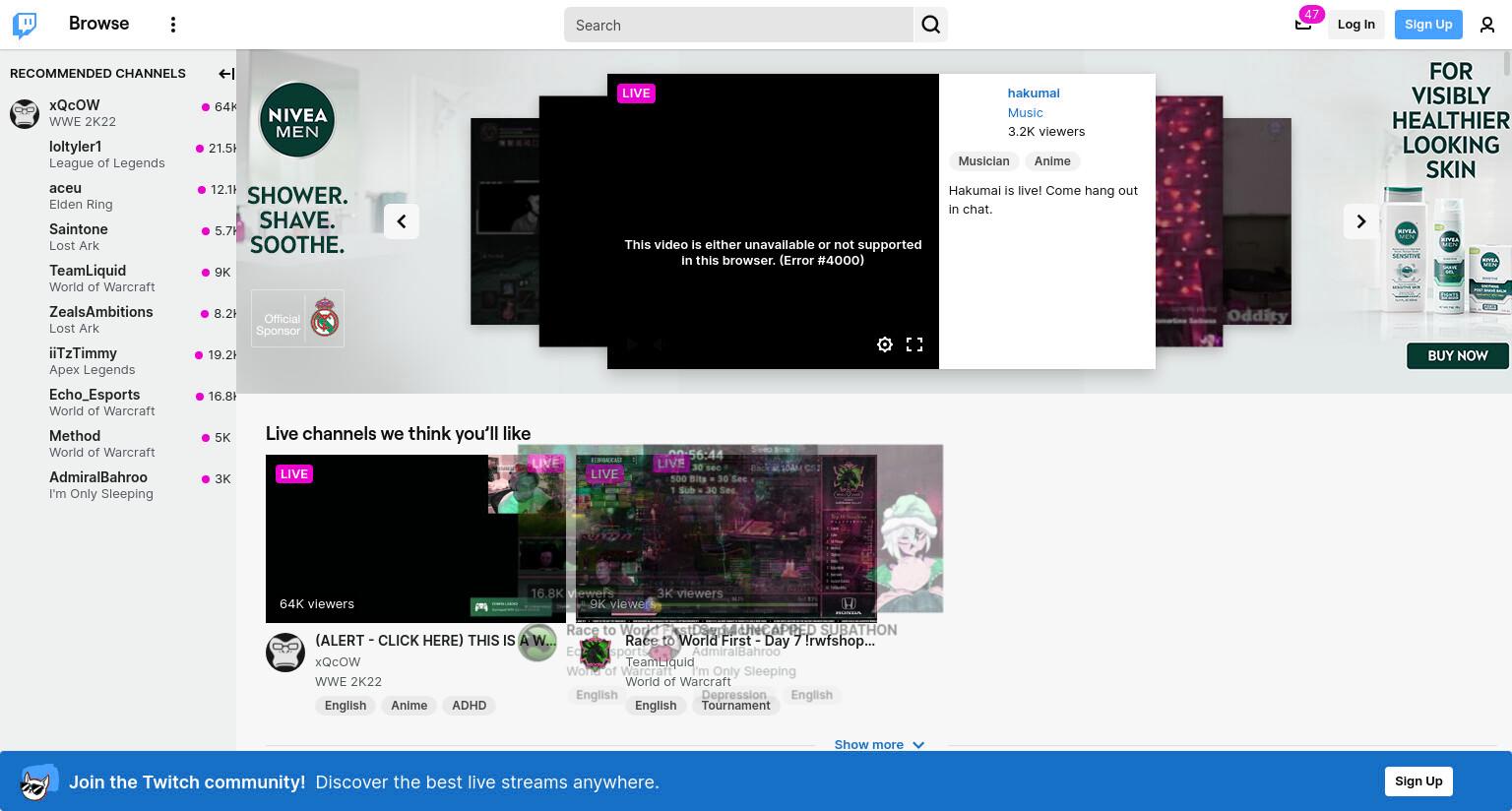
Task: Open TeamLiquid channel in sidebar
Action: [118, 279]
